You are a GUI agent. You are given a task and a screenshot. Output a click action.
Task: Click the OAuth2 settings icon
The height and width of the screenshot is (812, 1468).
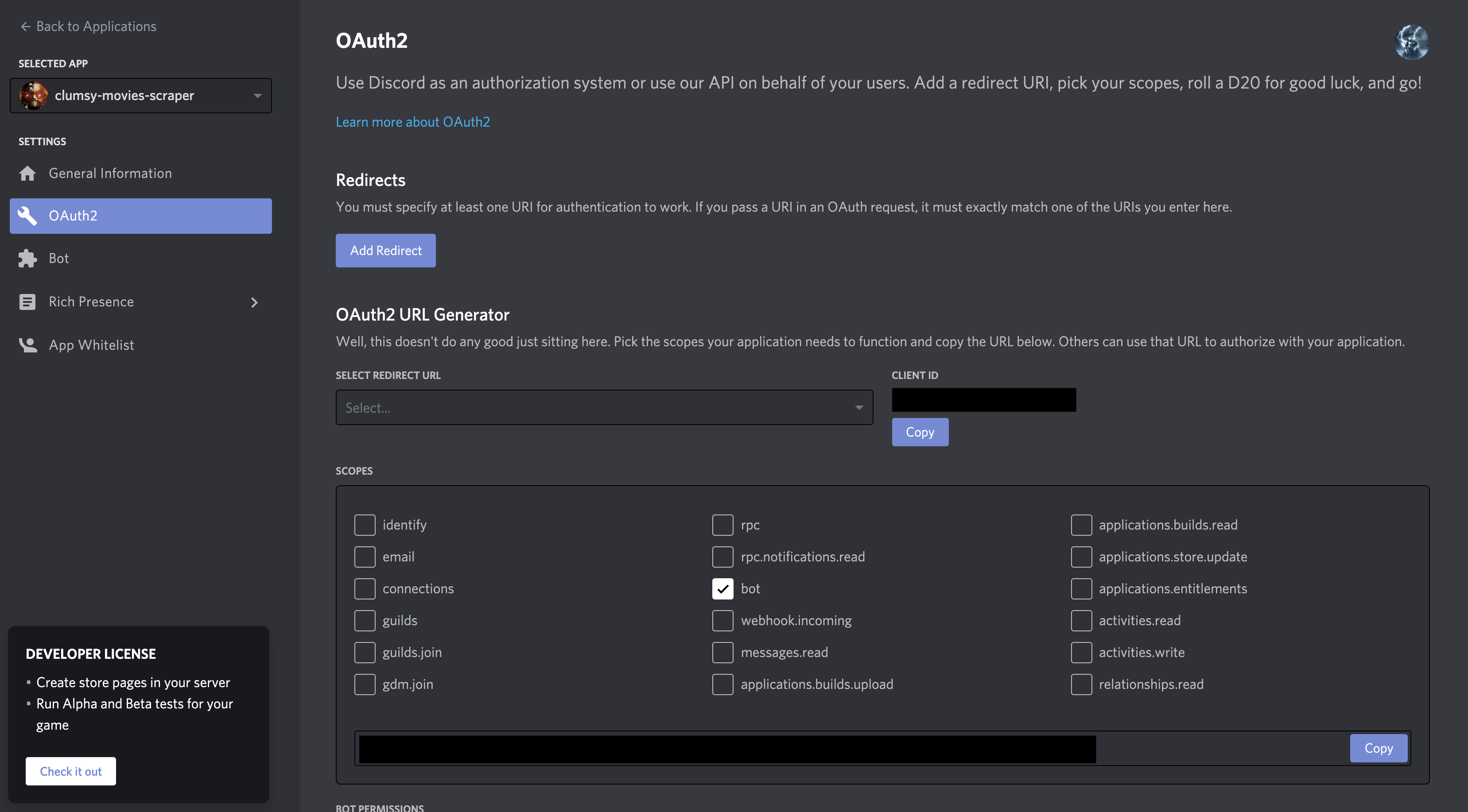(27, 215)
